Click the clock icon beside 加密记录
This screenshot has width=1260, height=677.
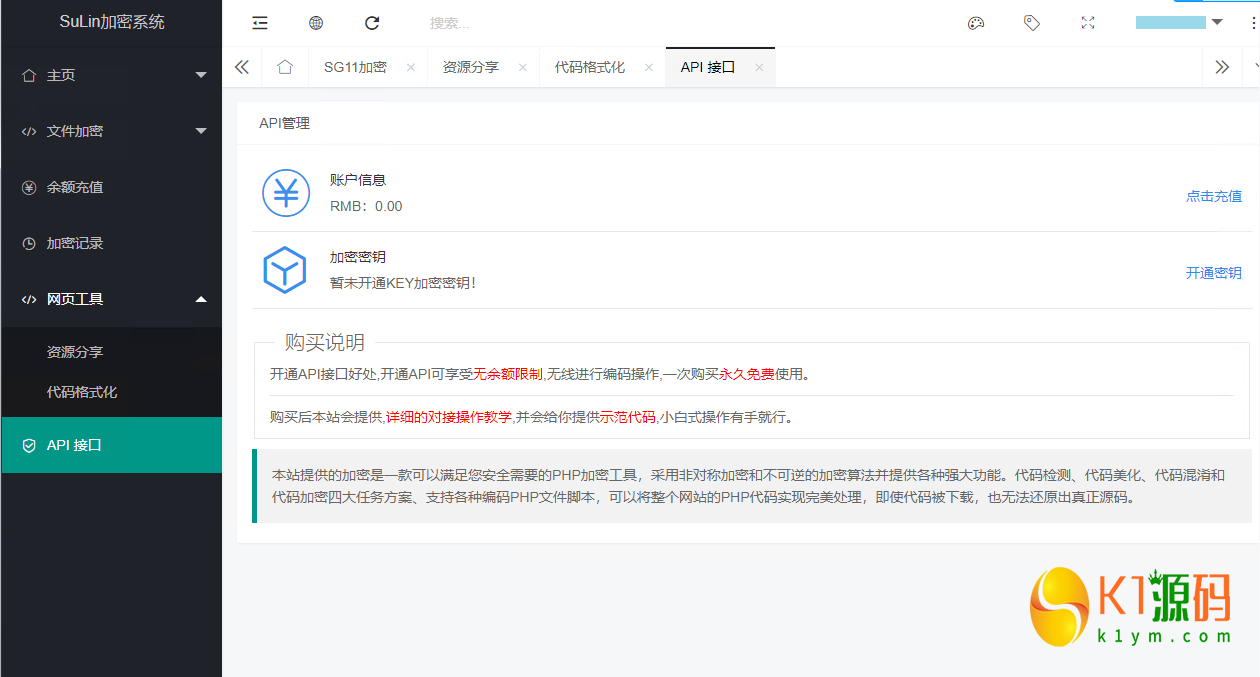click(x=28, y=243)
